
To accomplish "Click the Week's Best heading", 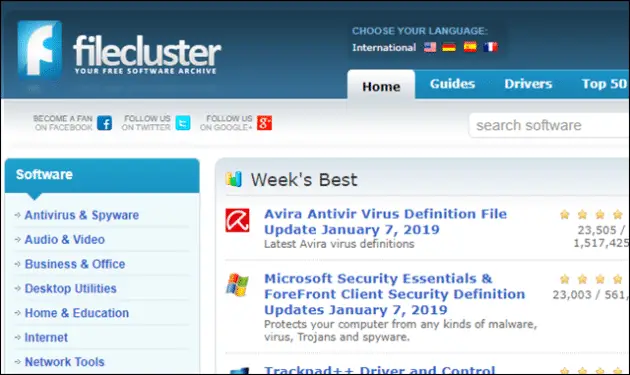I will (304, 179).
